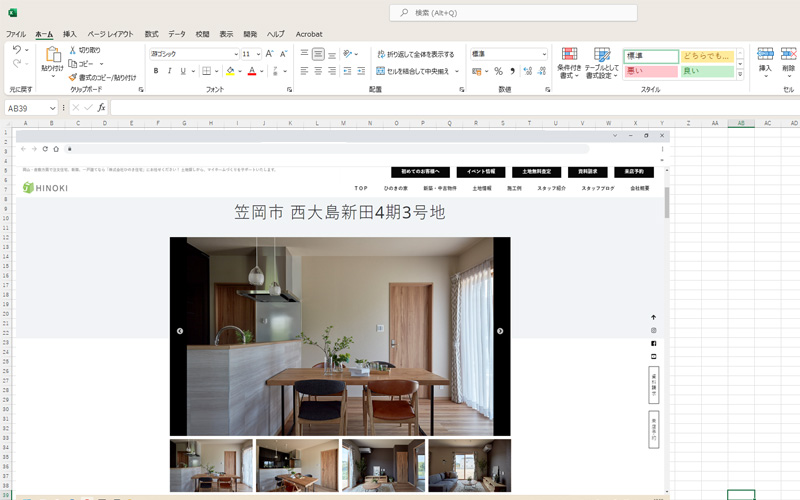Click the Insert Function fx icon
The image size is (800, 500).
(101, 108)
